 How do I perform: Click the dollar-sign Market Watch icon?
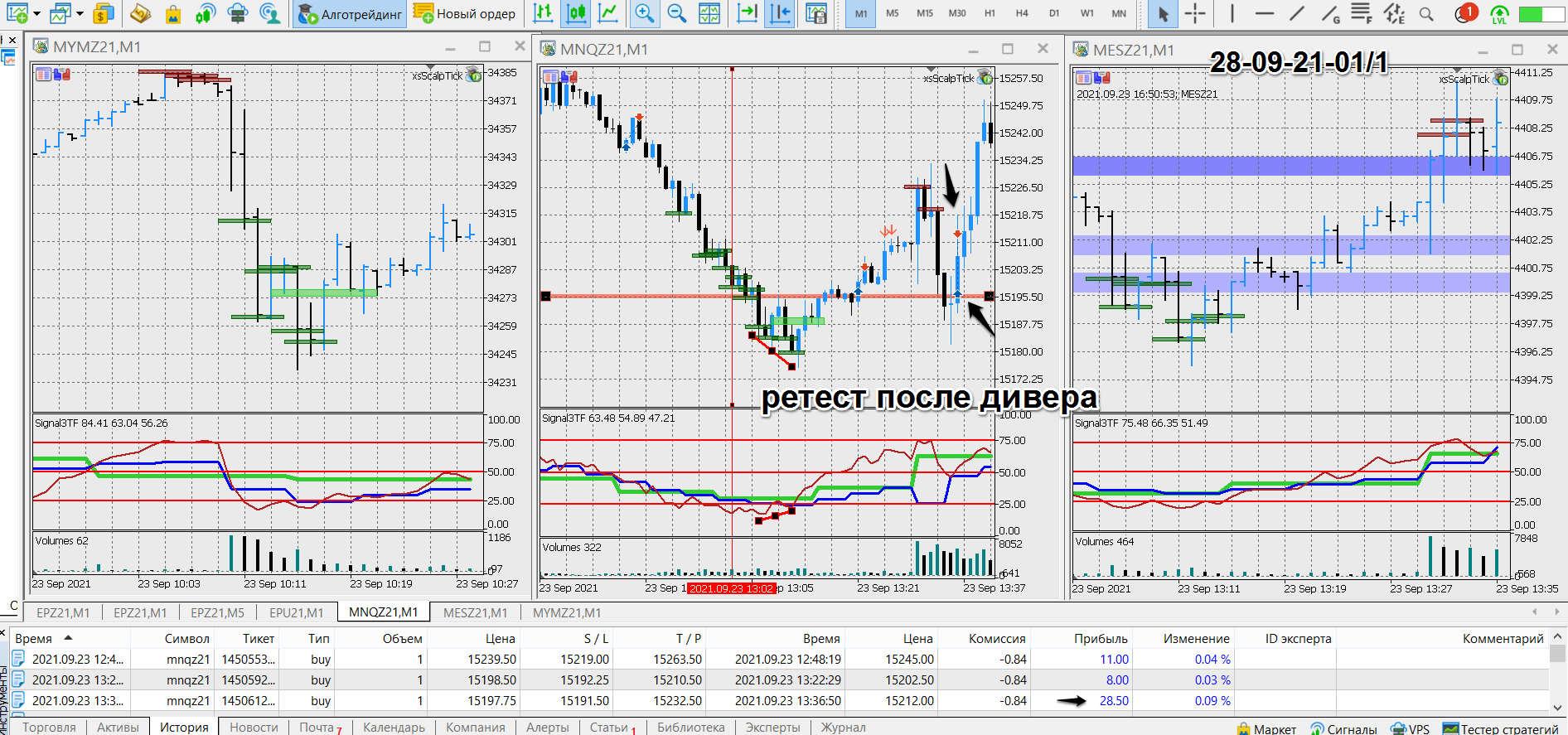pyautogui.click(x=104, y=13)
